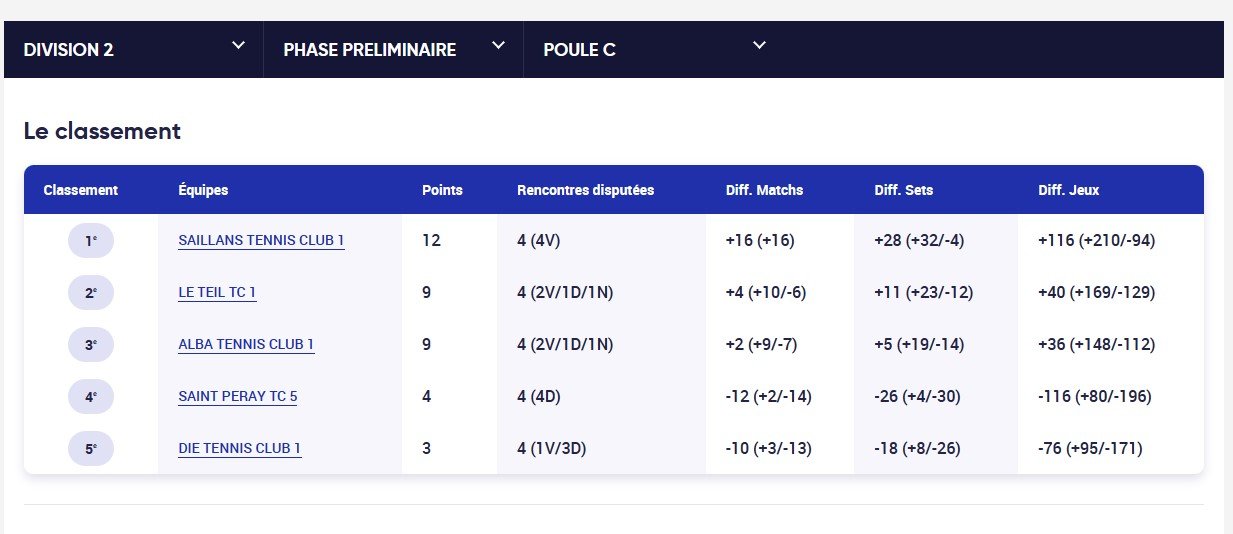Open SAINT PERAY TC 5 team link
Viewport: 1233px width, 534px height.
pos(238,397)
